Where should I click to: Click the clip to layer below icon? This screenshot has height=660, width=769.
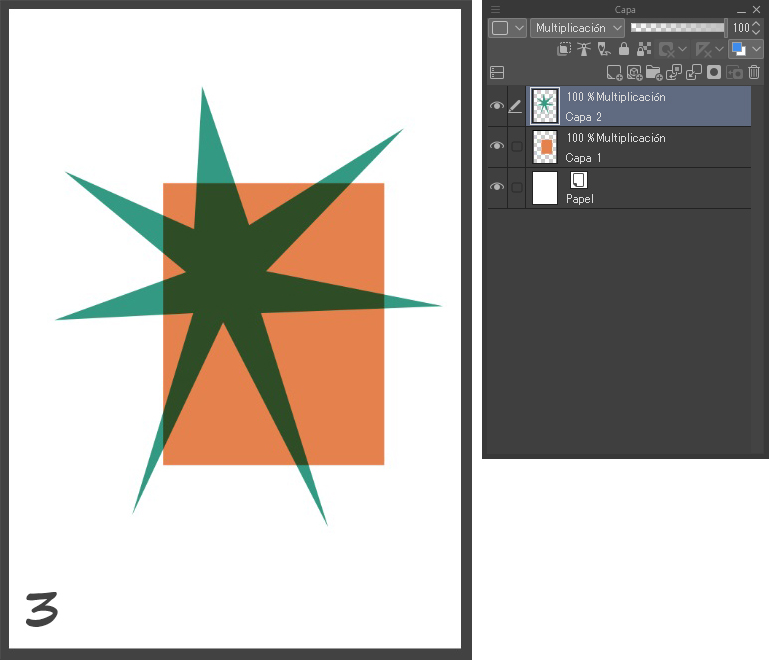pyautogui.click(x=565, y=48)
